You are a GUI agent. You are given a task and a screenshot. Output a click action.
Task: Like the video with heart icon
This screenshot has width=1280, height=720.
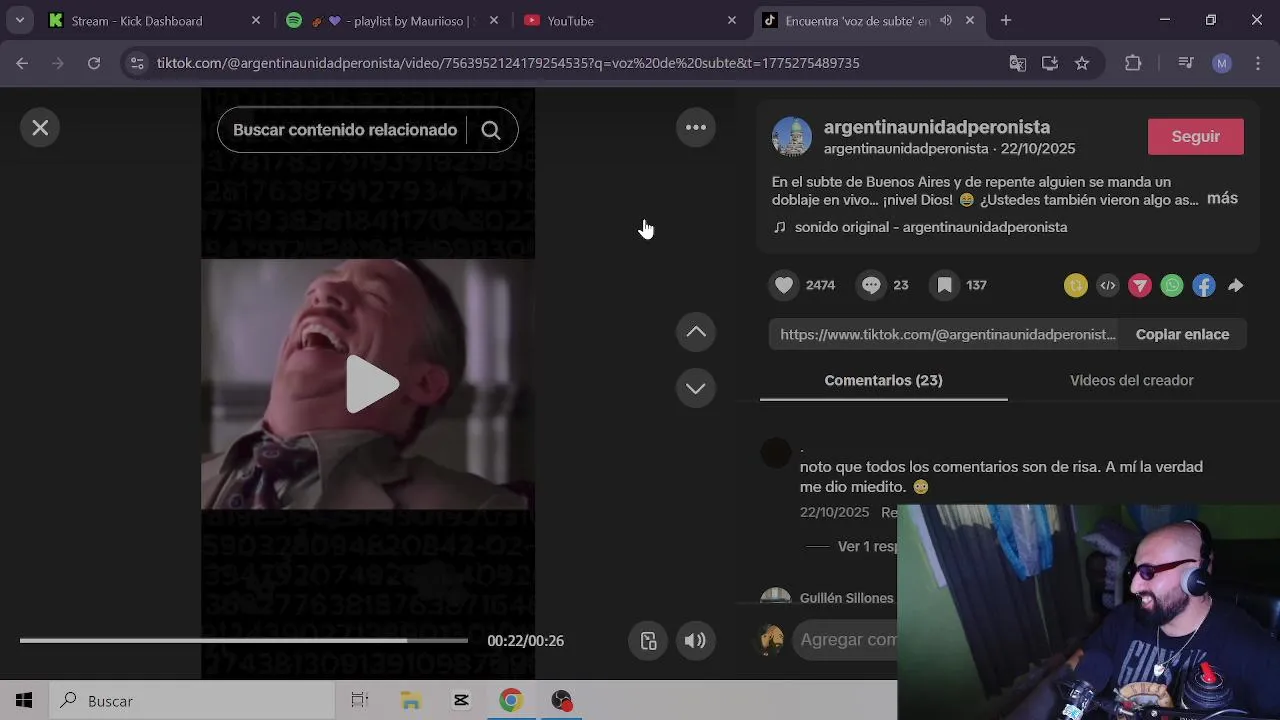(784, 285)
